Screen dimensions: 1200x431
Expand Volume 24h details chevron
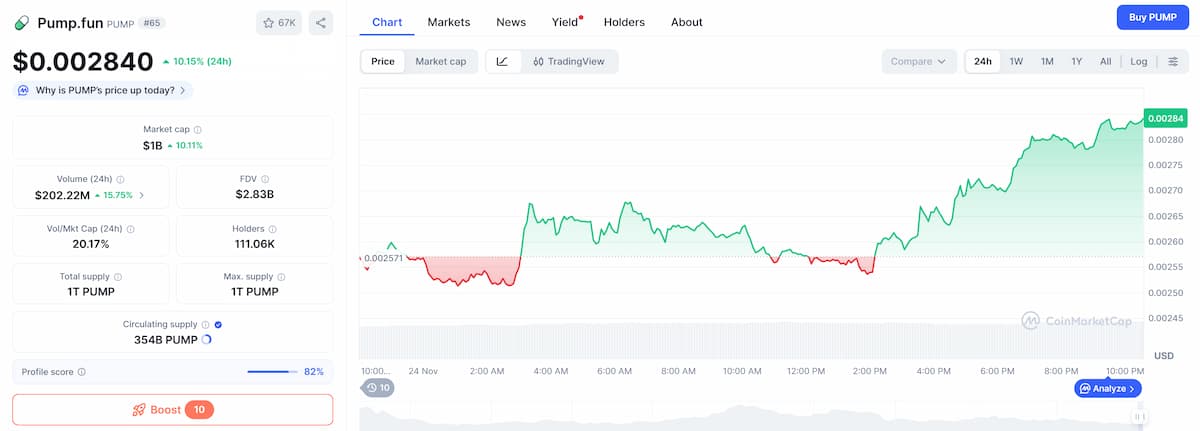pos(141,195)
